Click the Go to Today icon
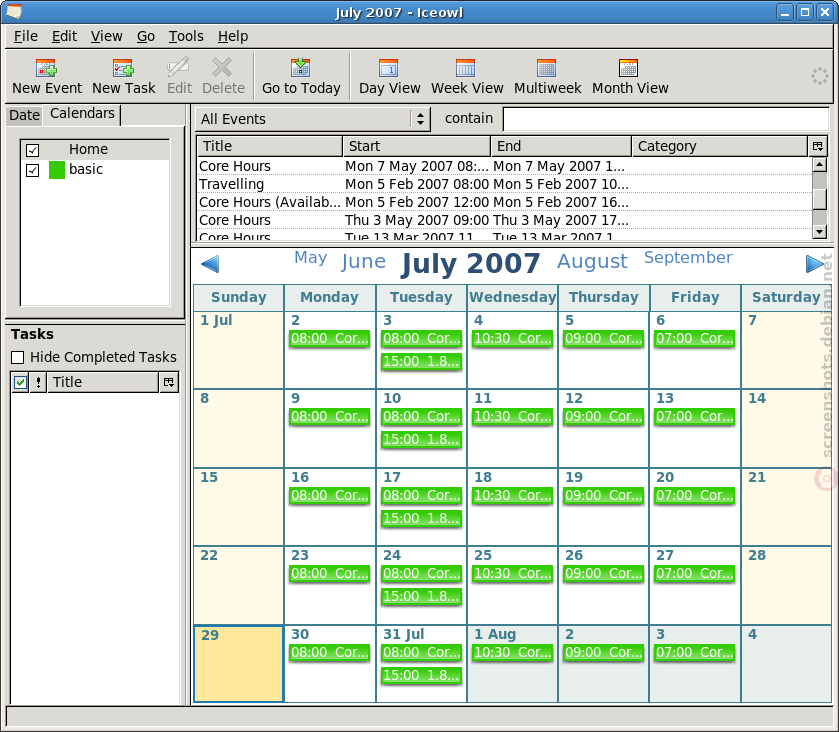Screen dimensions: 839x732 tap(301, 68)
